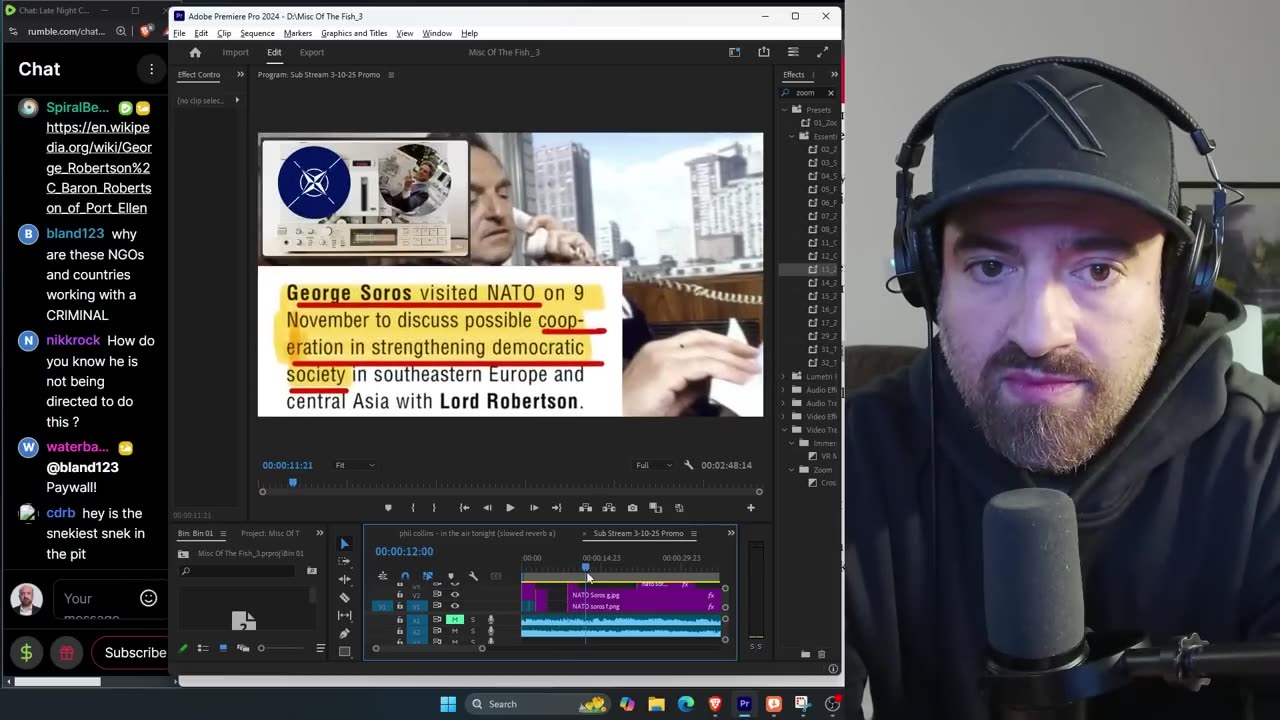1280x720 pixels.
Task: Click the Home icon in Premiere header
Action: click(x=195, y=52)
